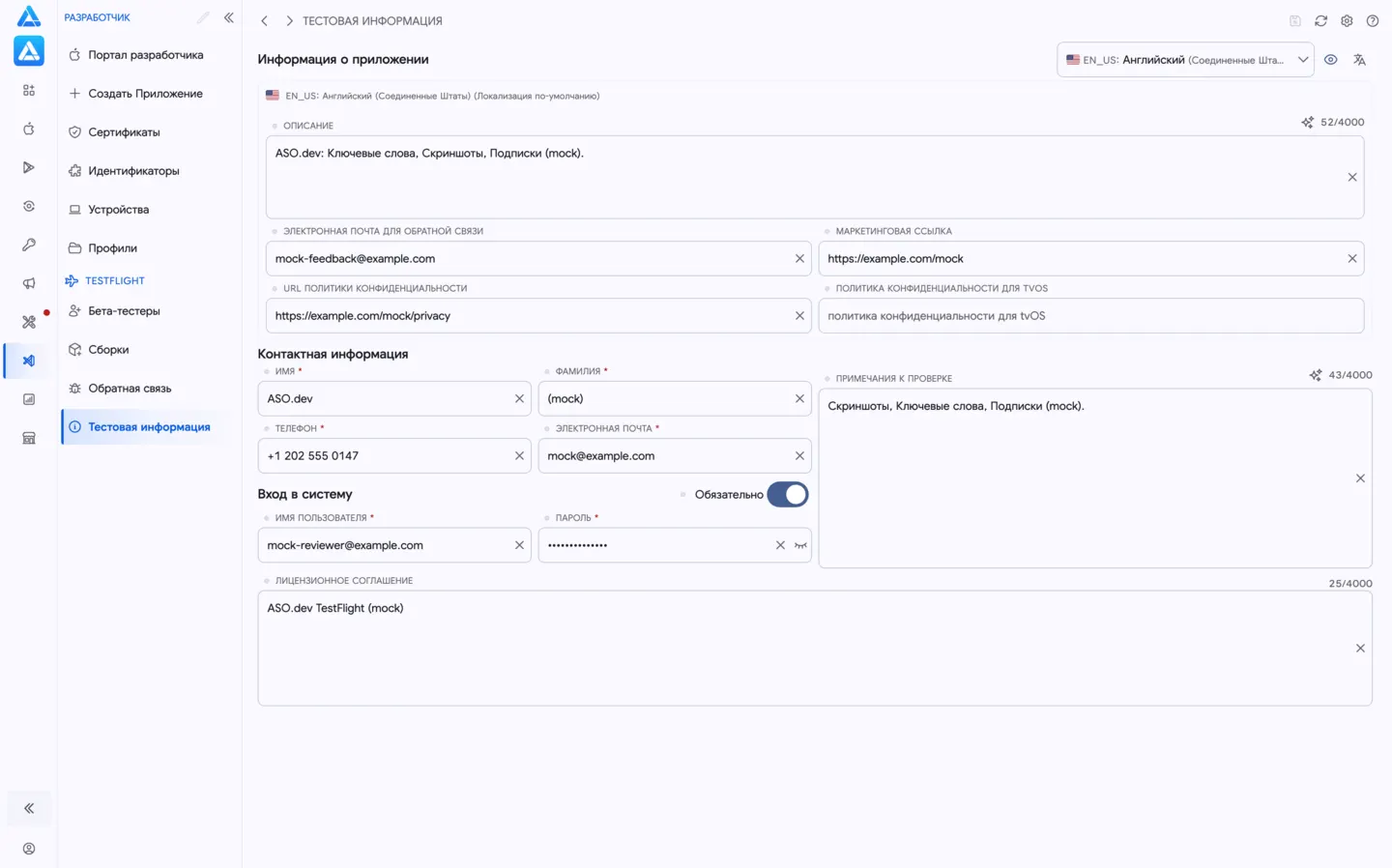Clear the Описание text area
This screenshot has width=1392, height=868.
tap(1352, 177)
